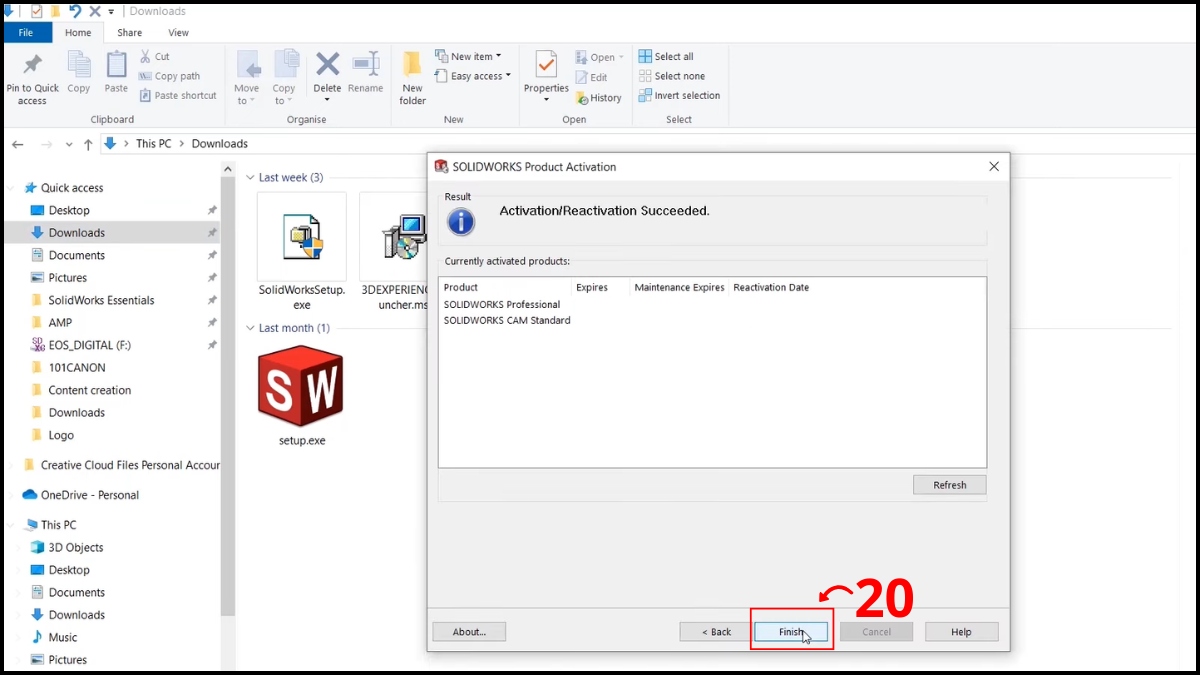Close the SOLIDWORKS Product Activation dialog
The height and width of the screenshot is (675, 1200).
tap(994, 167)
